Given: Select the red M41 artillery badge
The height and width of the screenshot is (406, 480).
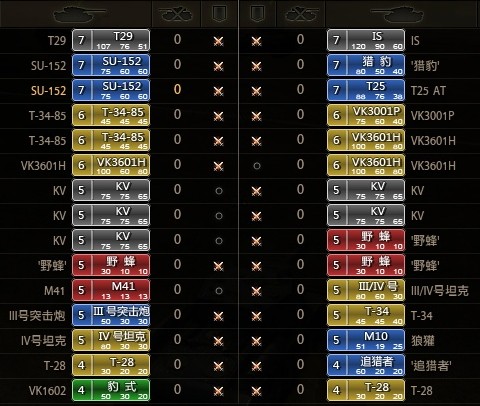Looking at the screenshot, I should pyautogui.click(x=111, y=290).
